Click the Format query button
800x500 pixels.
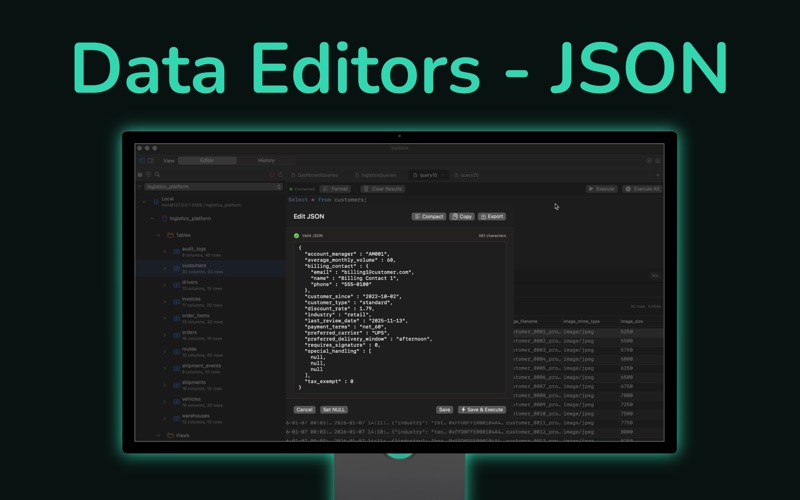[335, 189]
